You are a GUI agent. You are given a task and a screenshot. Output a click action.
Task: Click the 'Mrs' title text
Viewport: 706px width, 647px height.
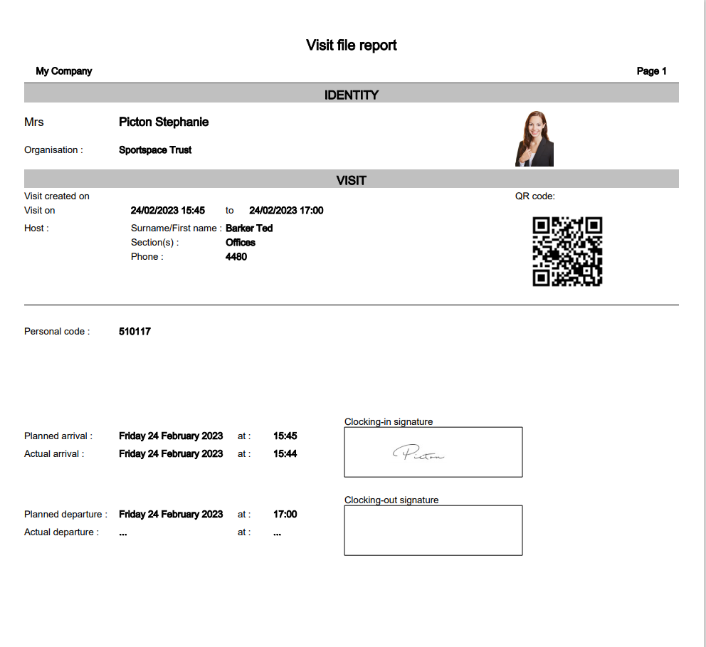click(34, 122)
